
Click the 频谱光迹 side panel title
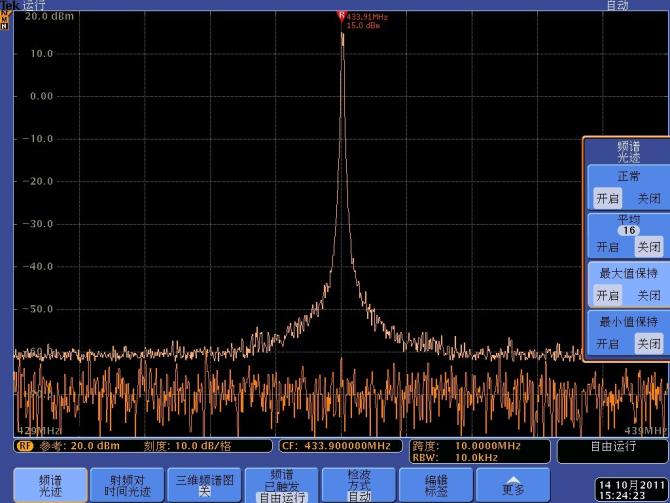pyautogui.click(x=629, y=152)
